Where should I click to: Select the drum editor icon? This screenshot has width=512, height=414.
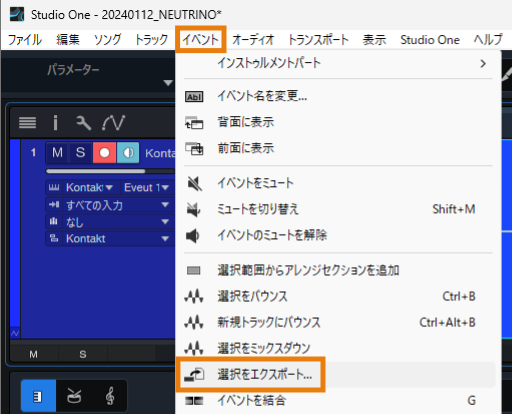74,396
